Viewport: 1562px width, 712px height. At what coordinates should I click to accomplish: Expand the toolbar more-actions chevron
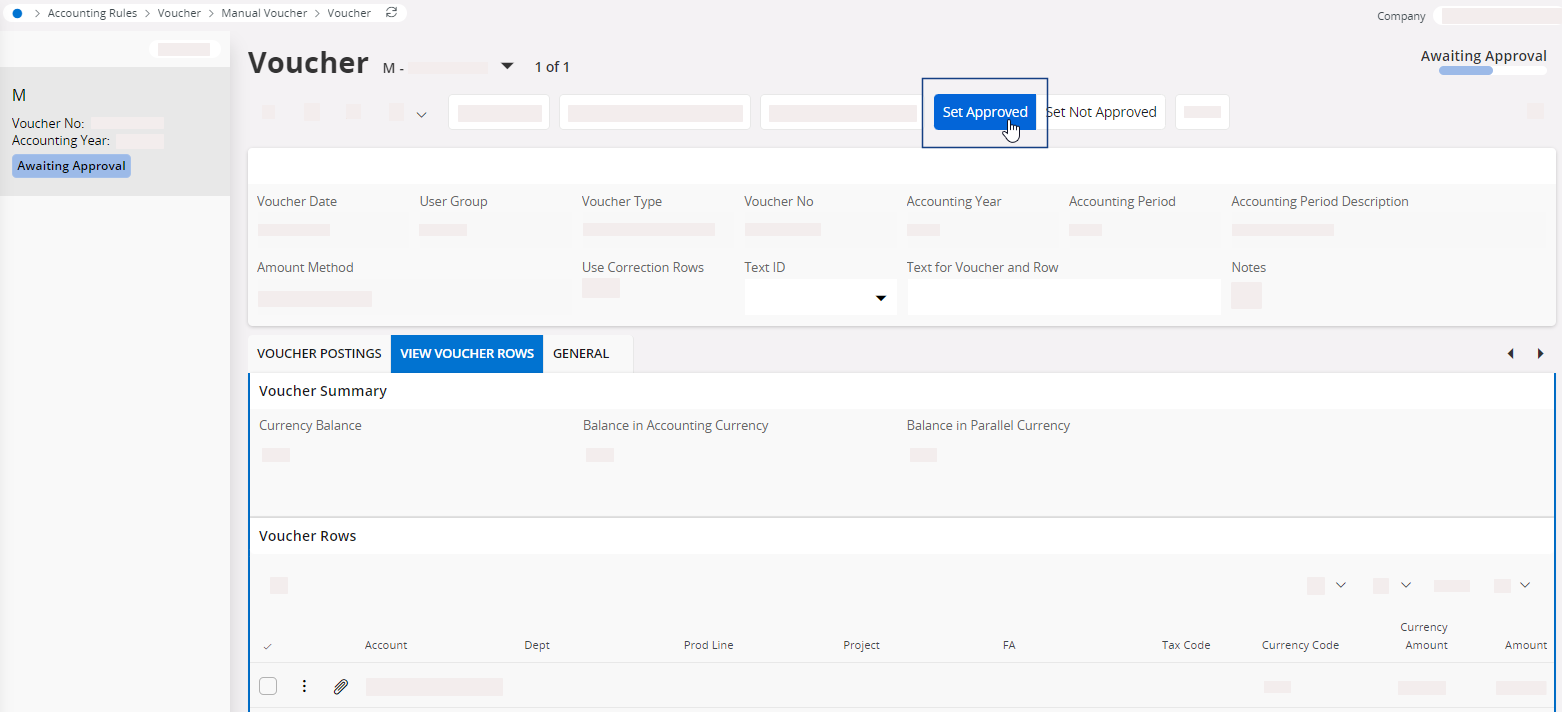pos(421,114)
